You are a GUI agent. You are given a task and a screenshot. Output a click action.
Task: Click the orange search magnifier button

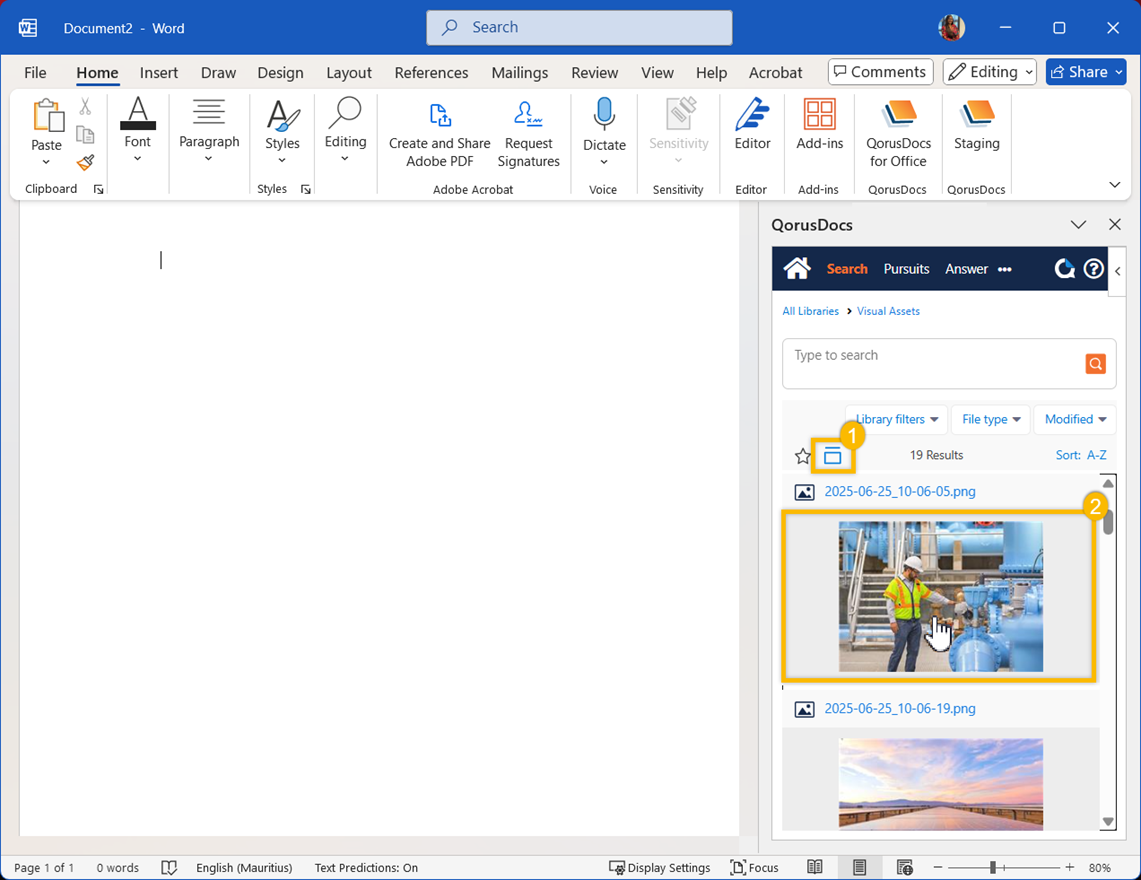(x=1095, y=364)
